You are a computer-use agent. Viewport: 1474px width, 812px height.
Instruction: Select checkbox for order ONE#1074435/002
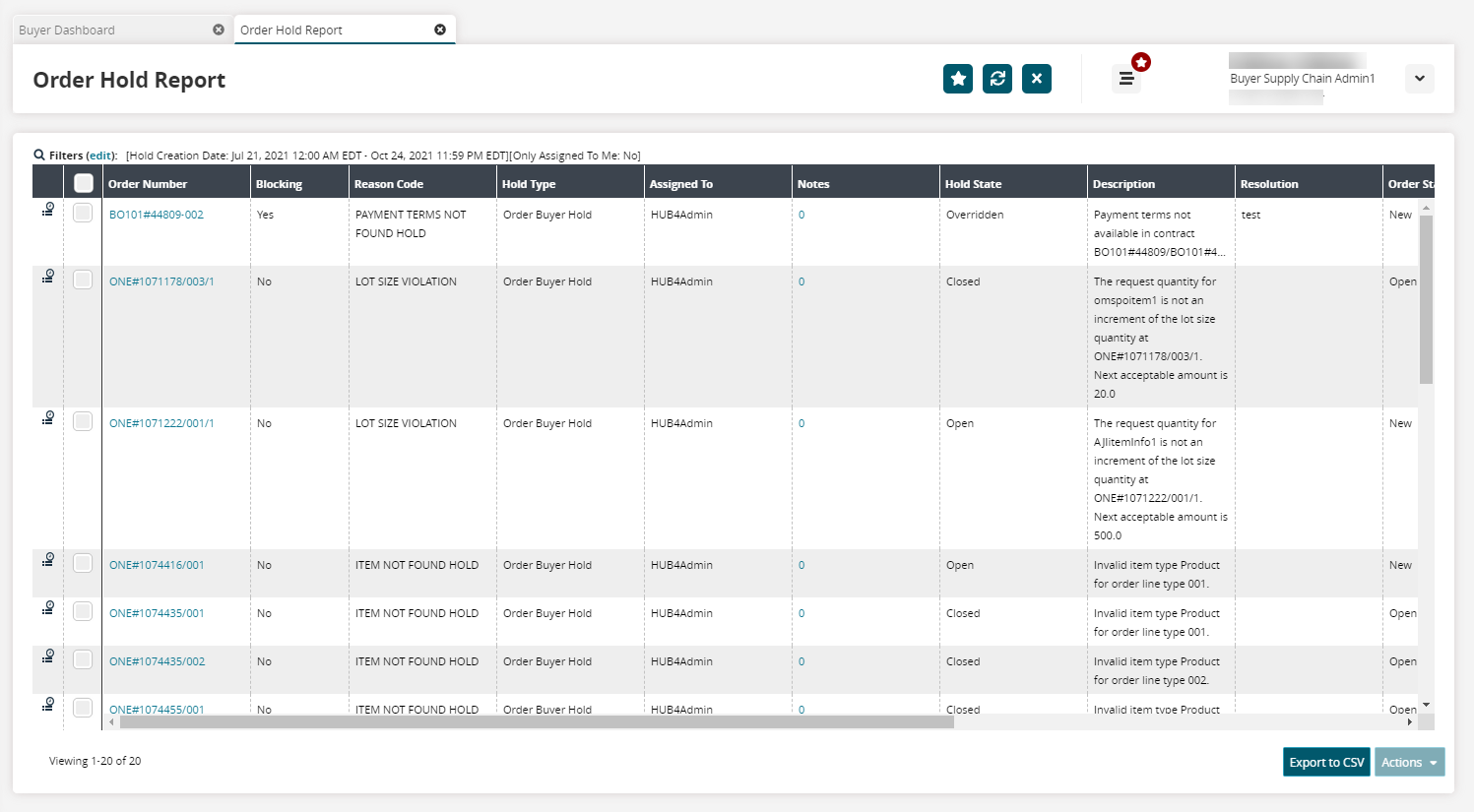coord(83,660)
